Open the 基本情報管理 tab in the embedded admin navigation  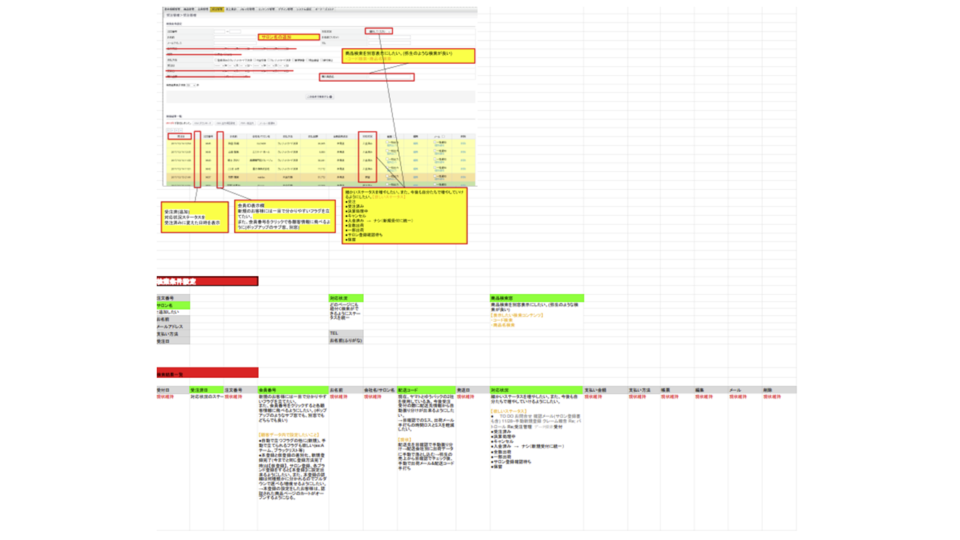(x=172, y=9)
